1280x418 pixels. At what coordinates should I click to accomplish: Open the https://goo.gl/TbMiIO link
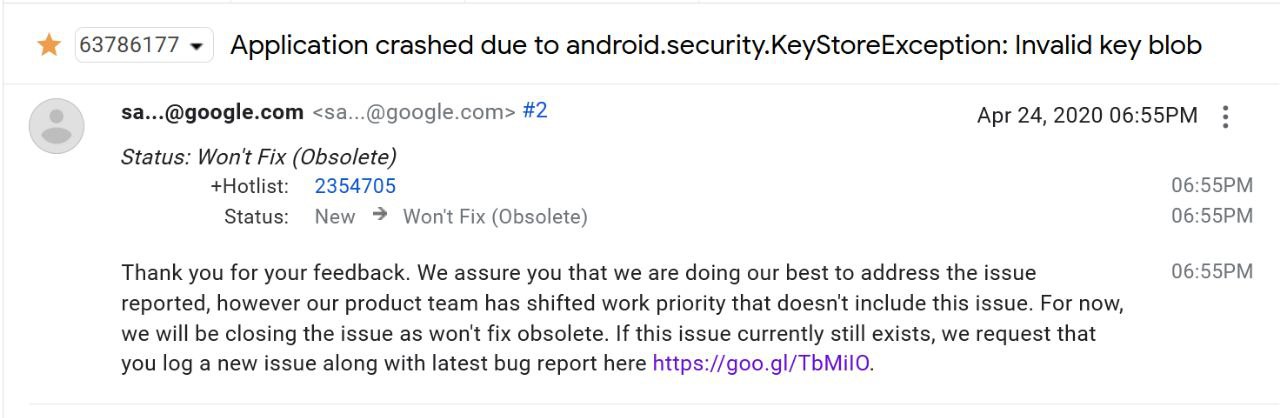tap(761, 363)
